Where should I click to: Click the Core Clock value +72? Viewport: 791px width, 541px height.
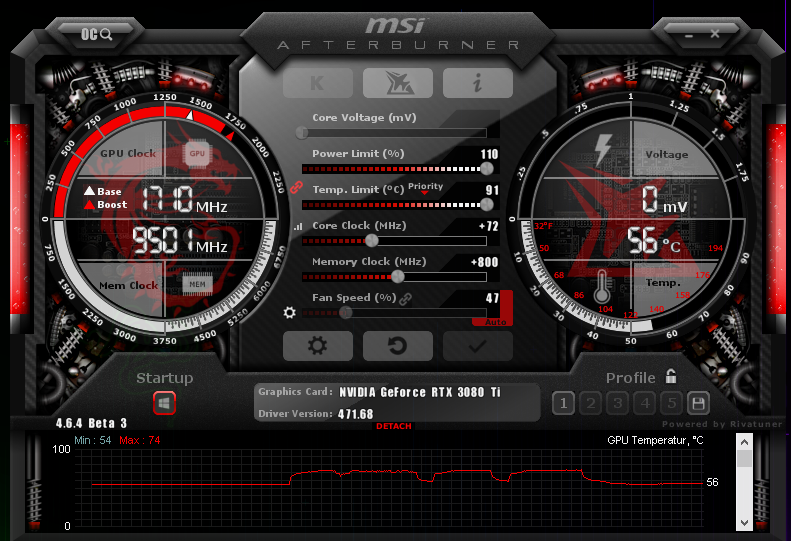tap(489, 226)
